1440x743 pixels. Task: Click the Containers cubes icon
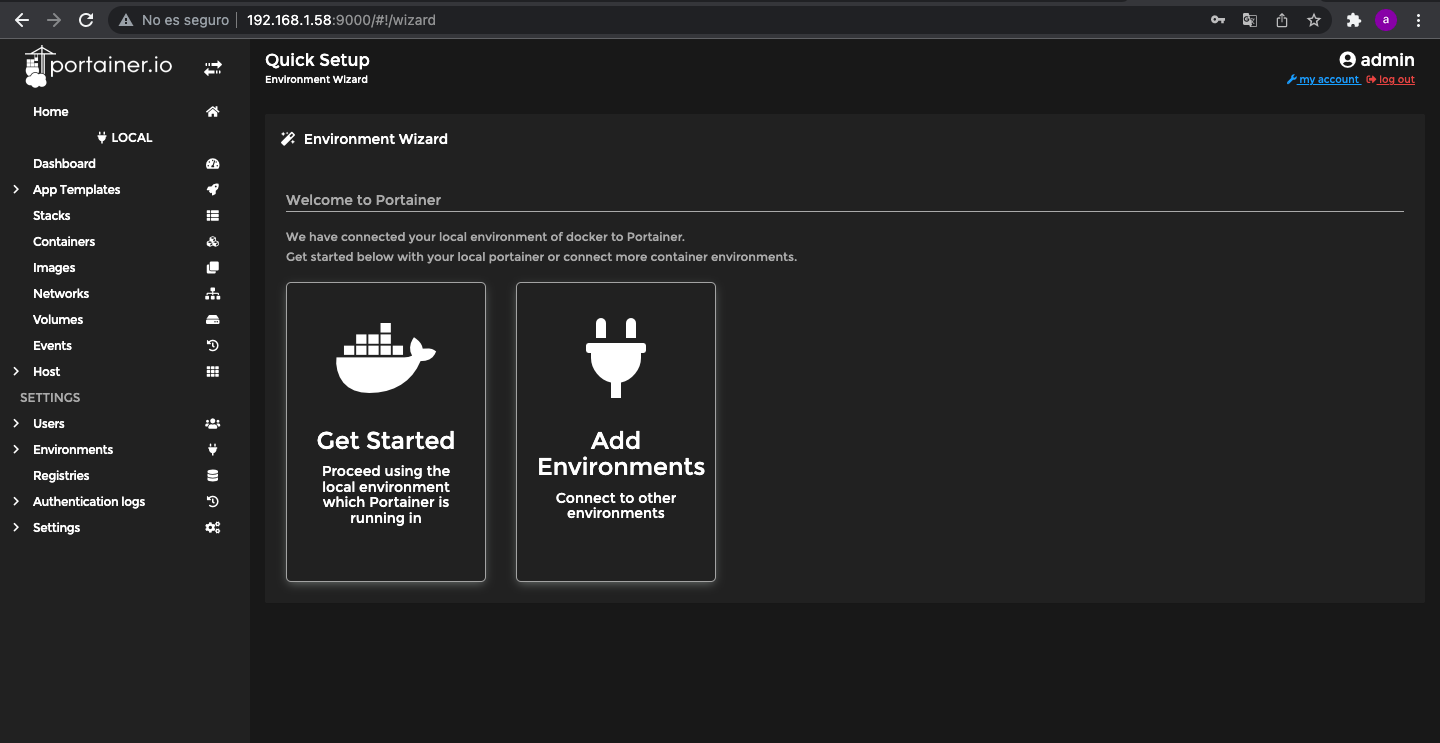[x=212, y=242]
